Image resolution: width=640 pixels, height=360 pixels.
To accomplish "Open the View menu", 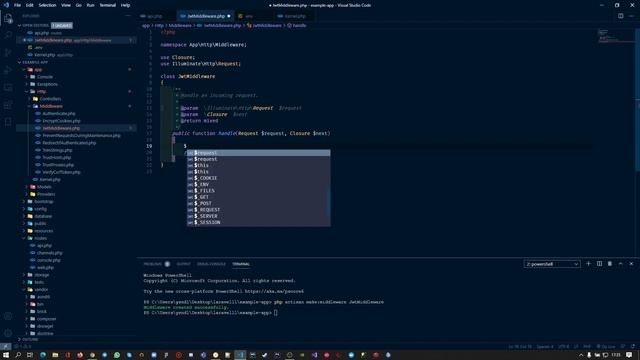I will pyautogui.click(x=66, y=5).
